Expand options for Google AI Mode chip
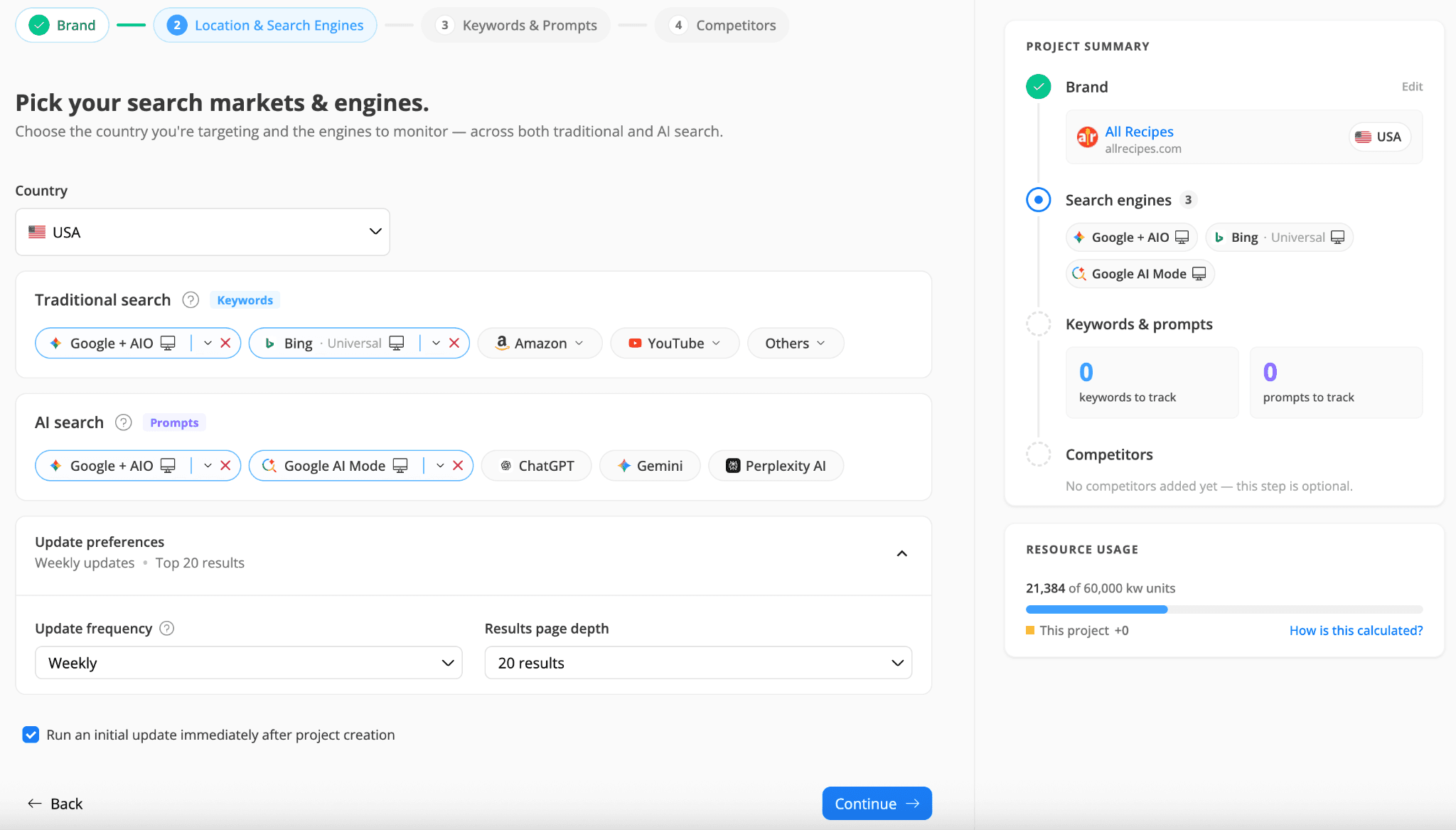This screenshot has height=830, width=1456. pos(440,466)
